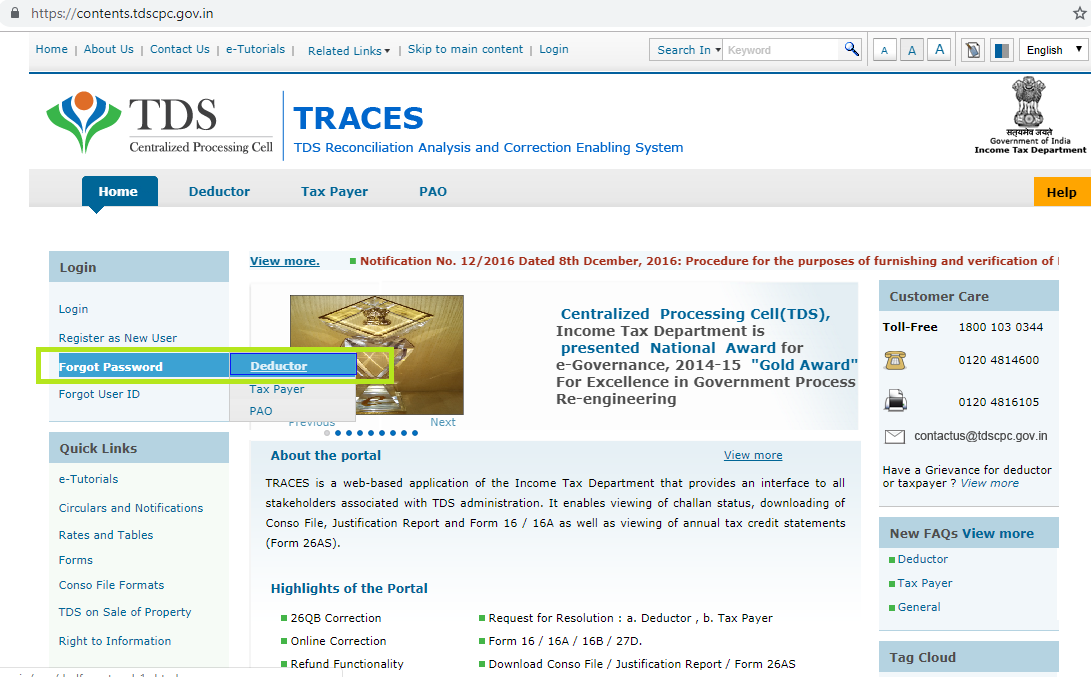Image resolution: width=1091 pixels, height=677 pixels.
Task: Open the Forms quick link
Action: (76, 560)
